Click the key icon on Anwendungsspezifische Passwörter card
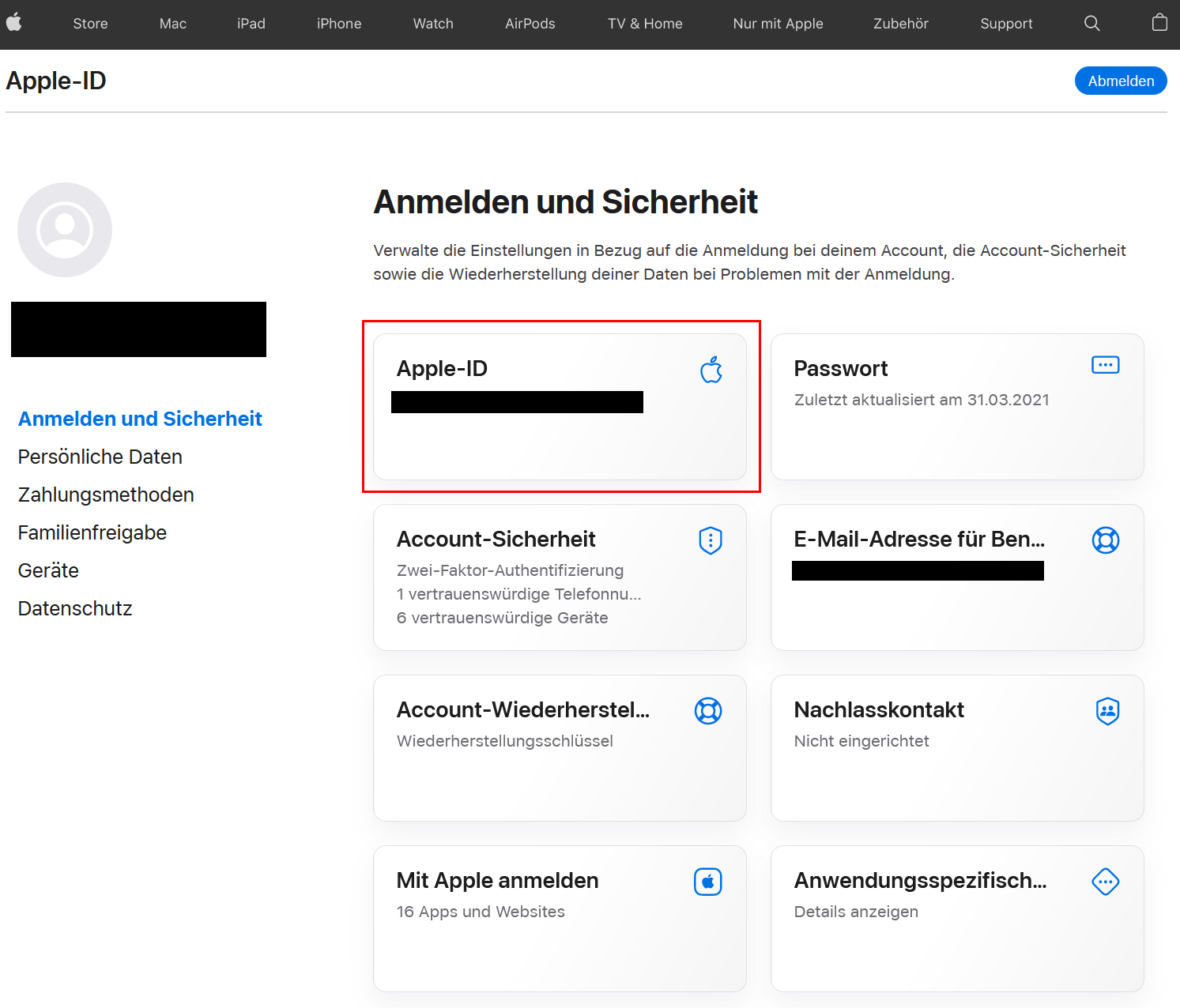 pyautogui.click(x=1105, y=881)
